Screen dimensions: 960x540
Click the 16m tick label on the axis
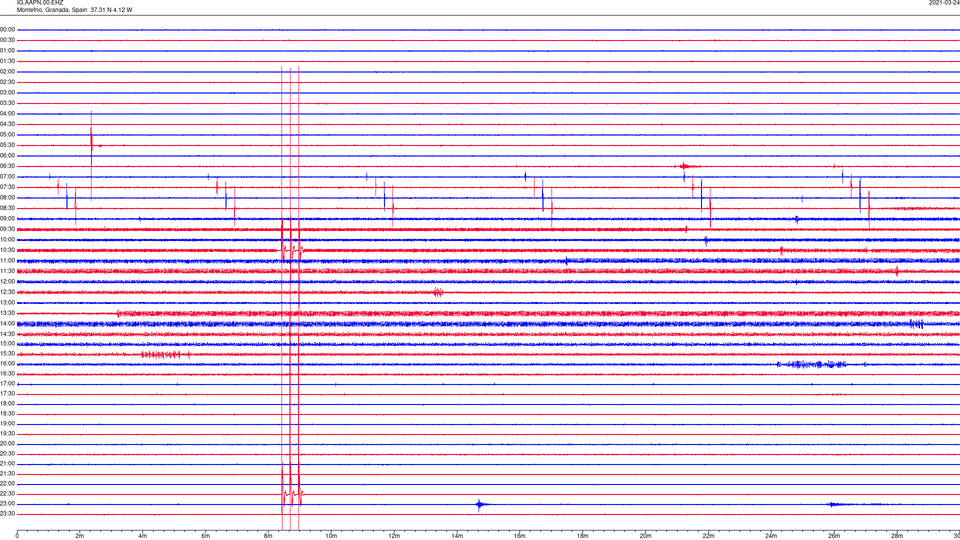tap(520, 536)
